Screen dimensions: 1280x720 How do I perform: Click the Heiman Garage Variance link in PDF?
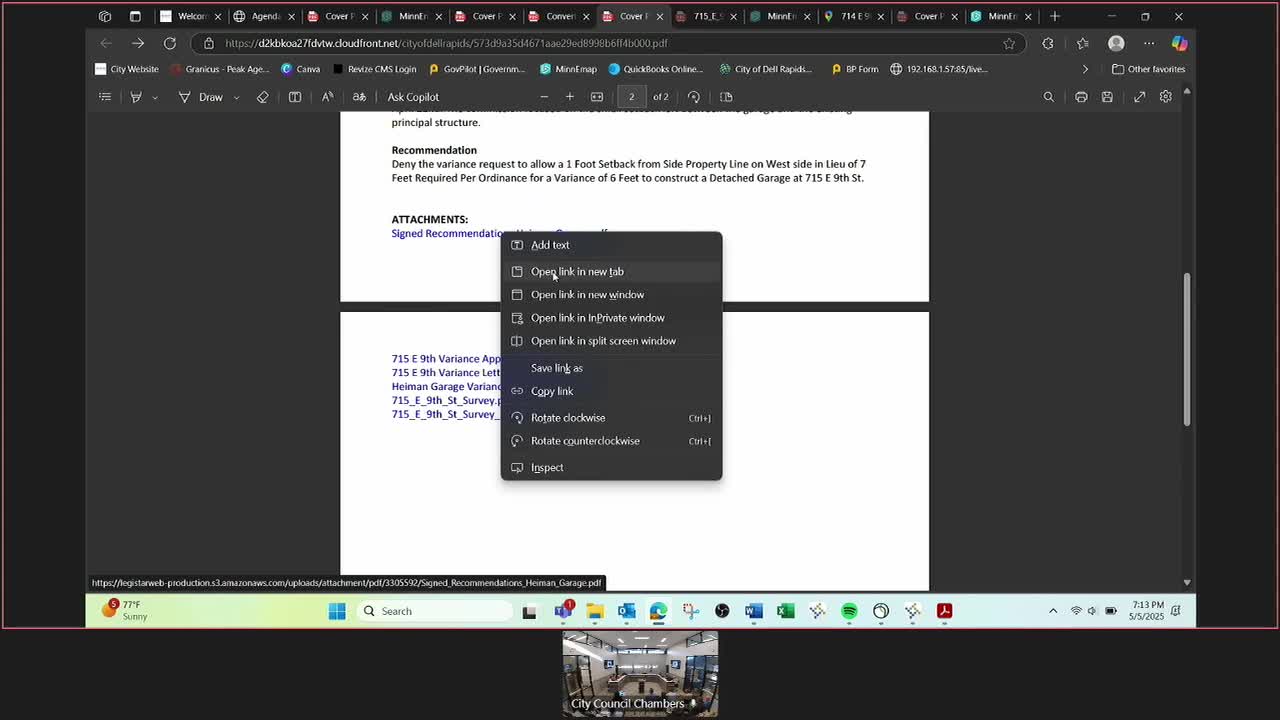446,387
